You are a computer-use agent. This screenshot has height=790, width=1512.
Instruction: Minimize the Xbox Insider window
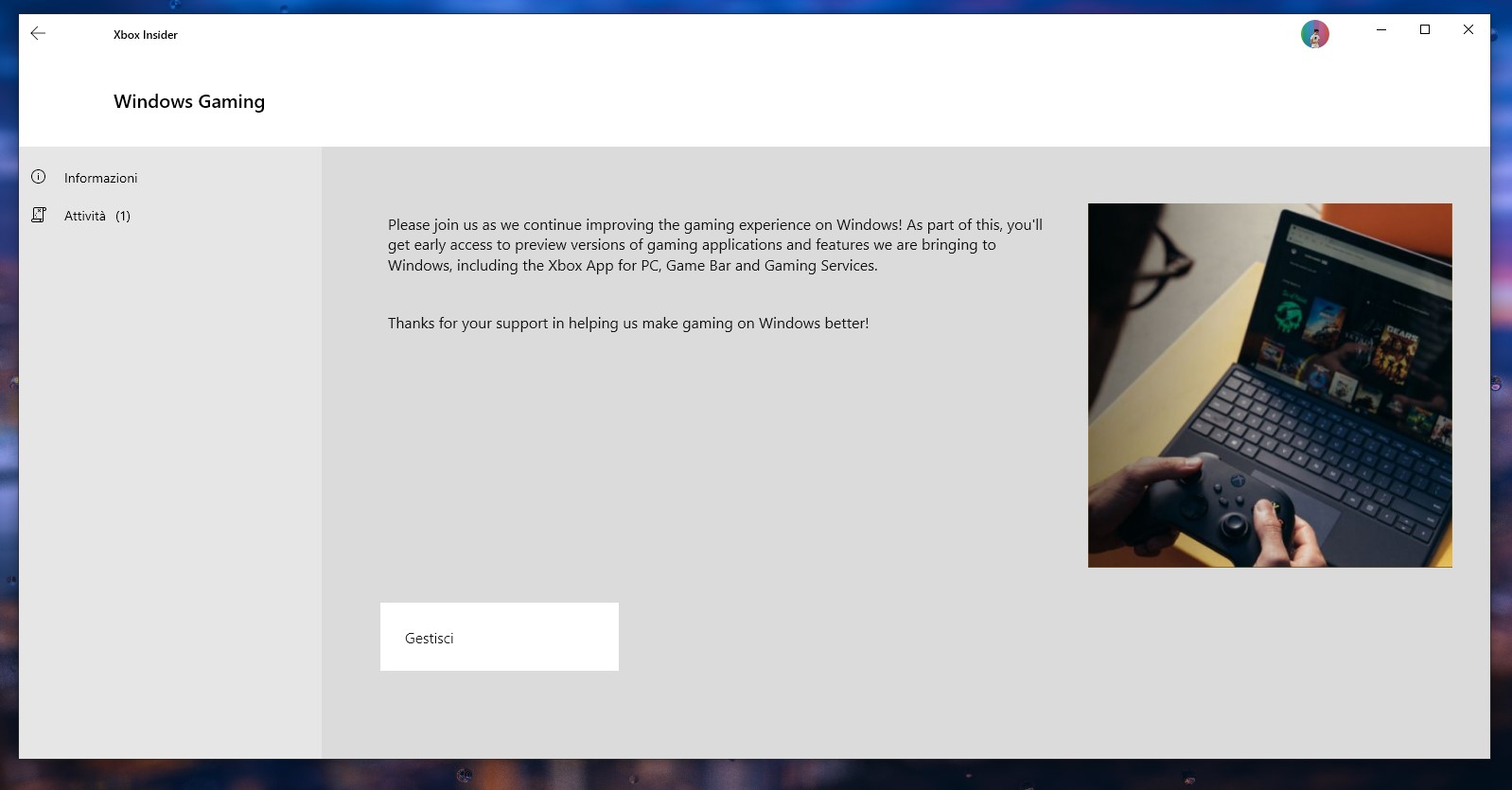1381,29
